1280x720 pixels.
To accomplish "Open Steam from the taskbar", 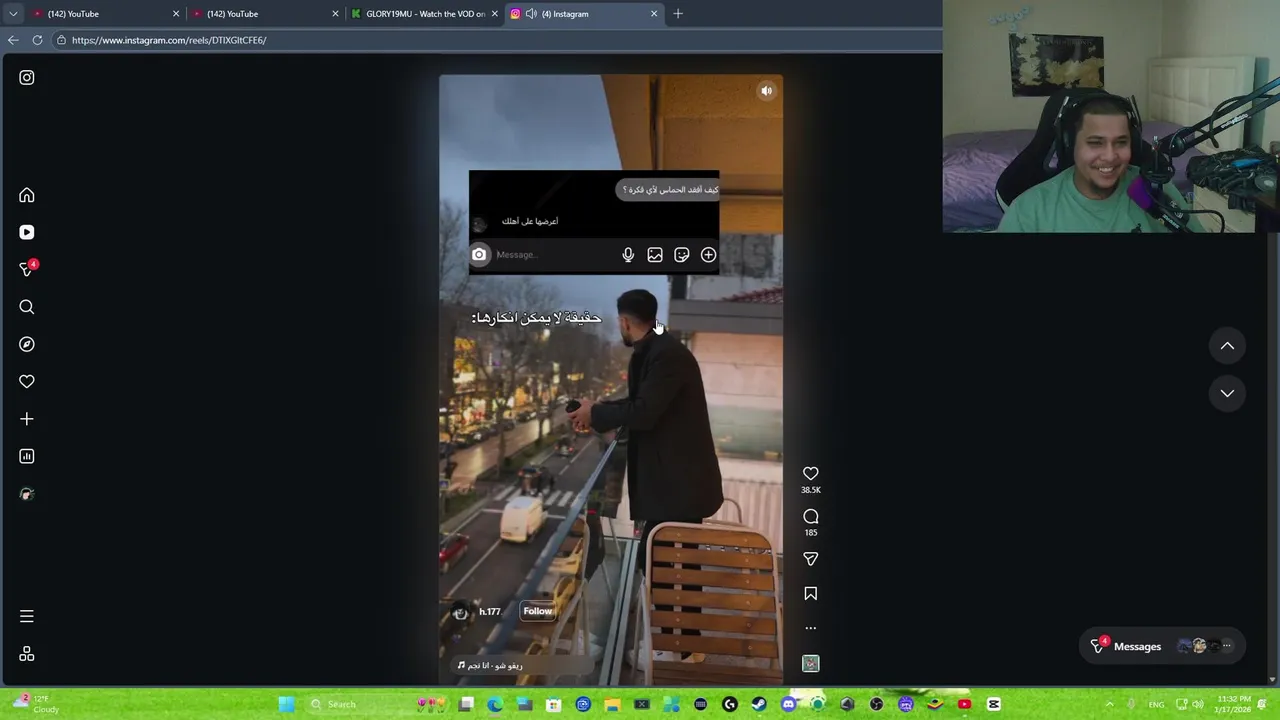I will click(x=759, y=704).
